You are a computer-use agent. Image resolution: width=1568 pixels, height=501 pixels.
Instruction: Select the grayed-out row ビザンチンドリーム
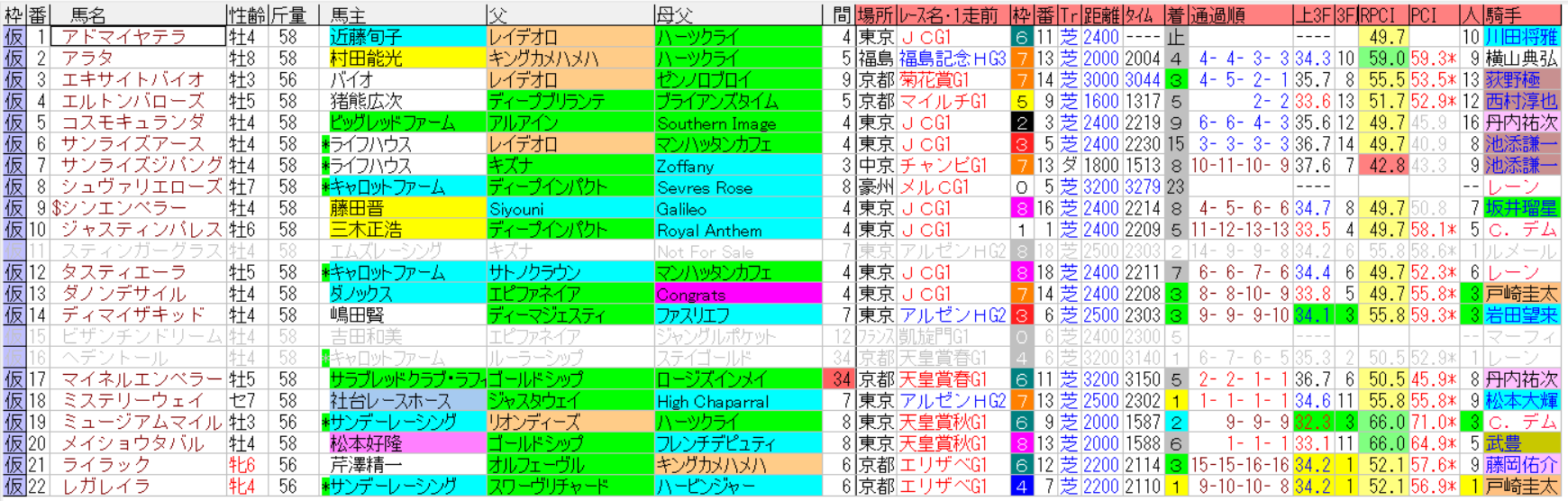140,336
